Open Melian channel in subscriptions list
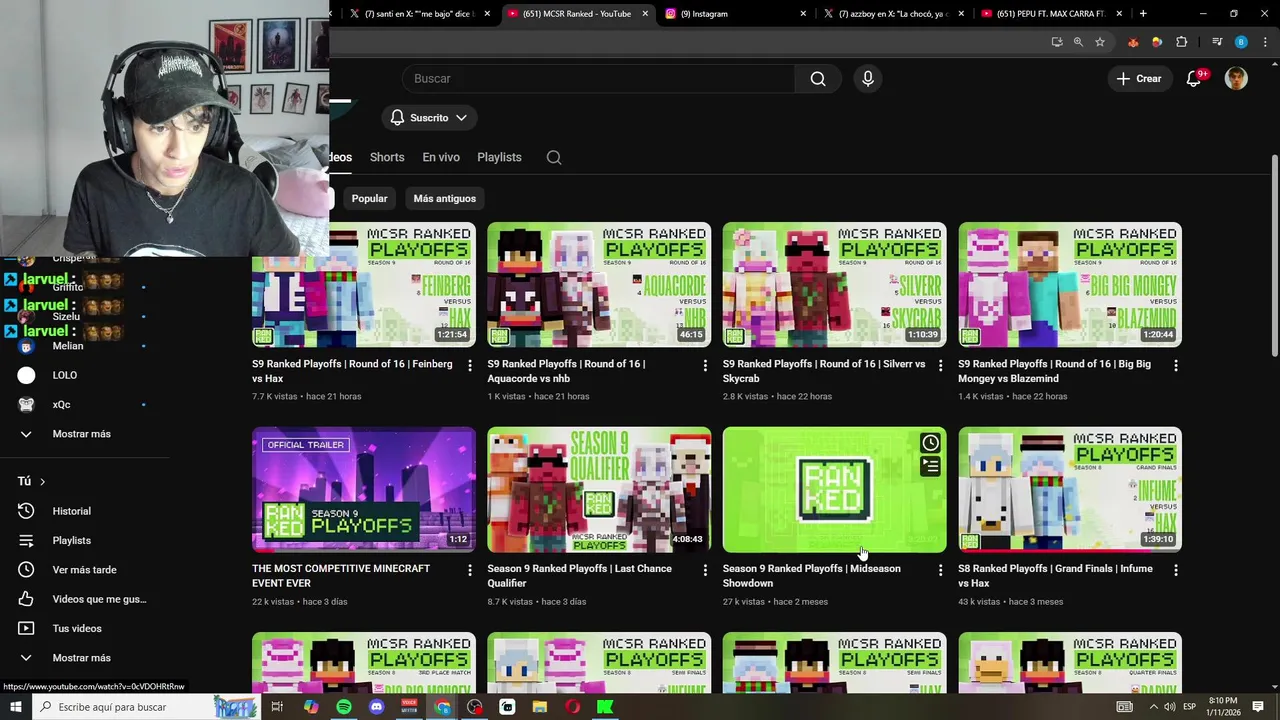 click(x=68, y=346)
